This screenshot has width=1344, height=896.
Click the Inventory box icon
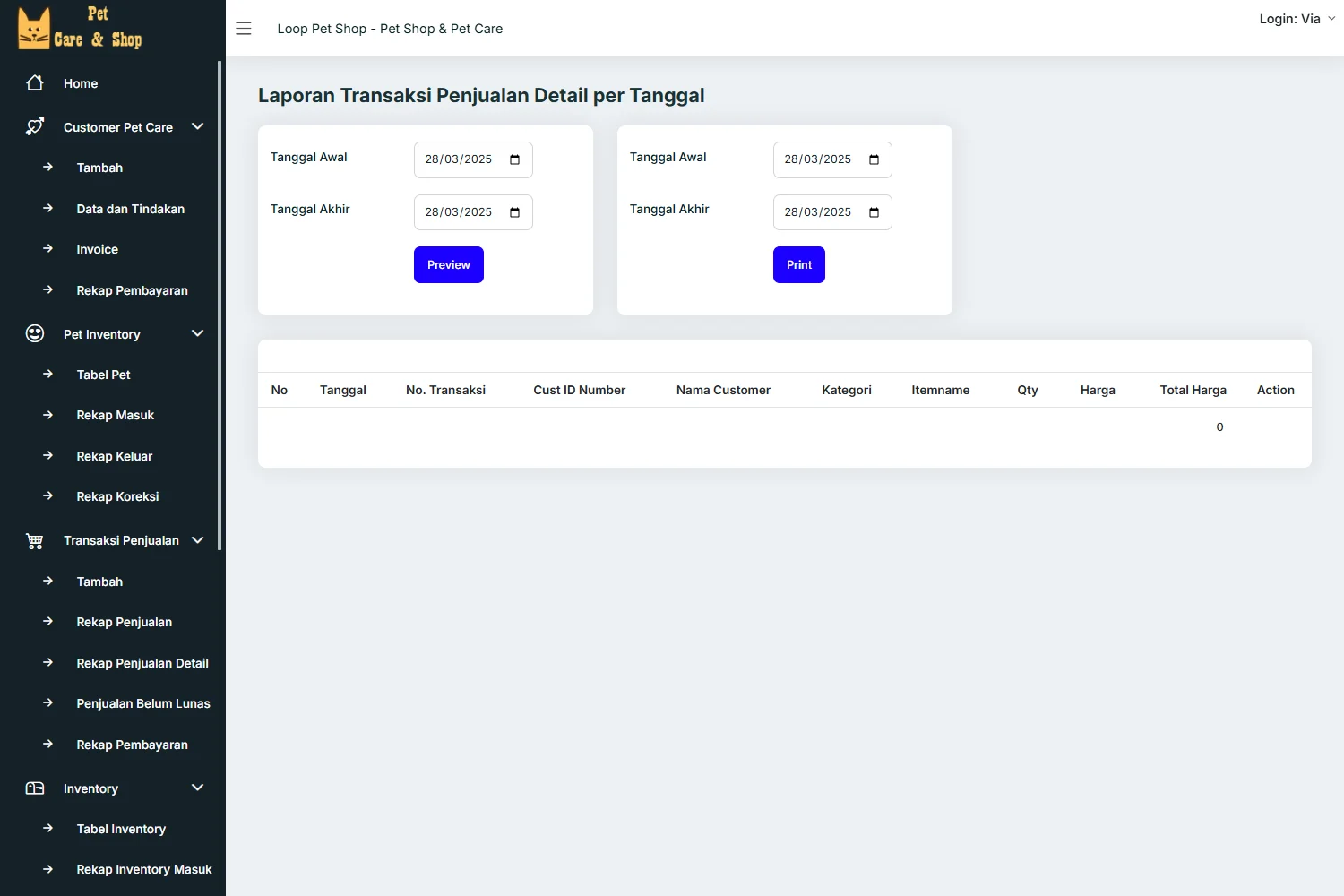pyautogui.click(x=35, y=788)
